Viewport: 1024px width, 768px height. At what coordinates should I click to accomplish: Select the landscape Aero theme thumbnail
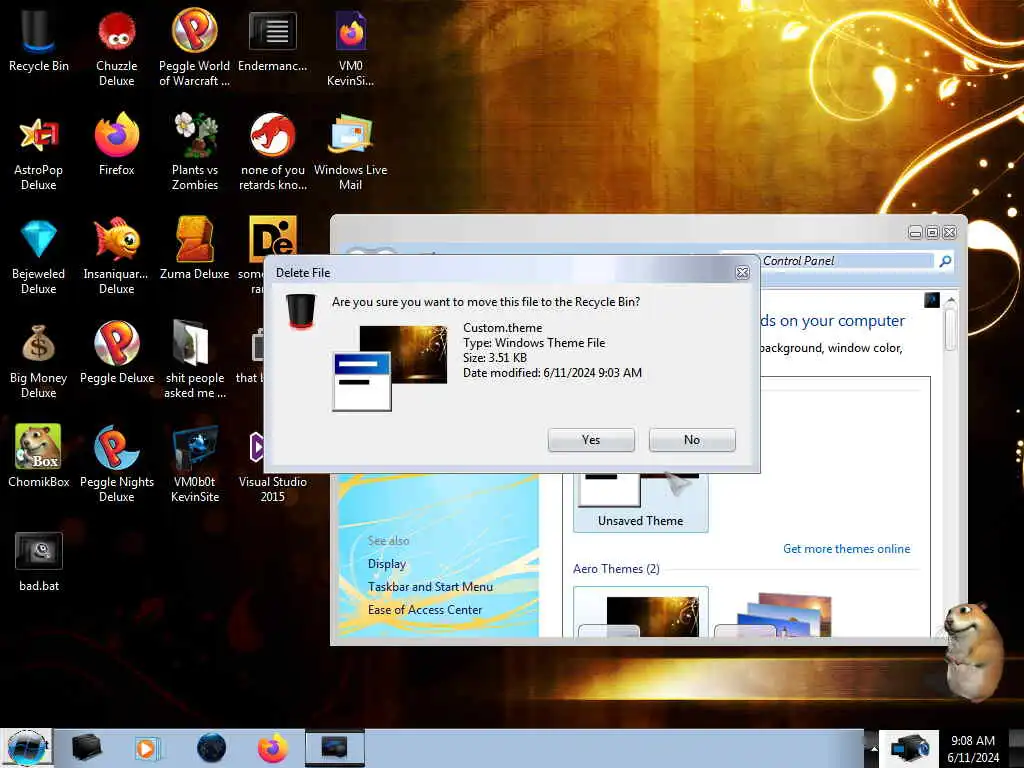[774, 614]
